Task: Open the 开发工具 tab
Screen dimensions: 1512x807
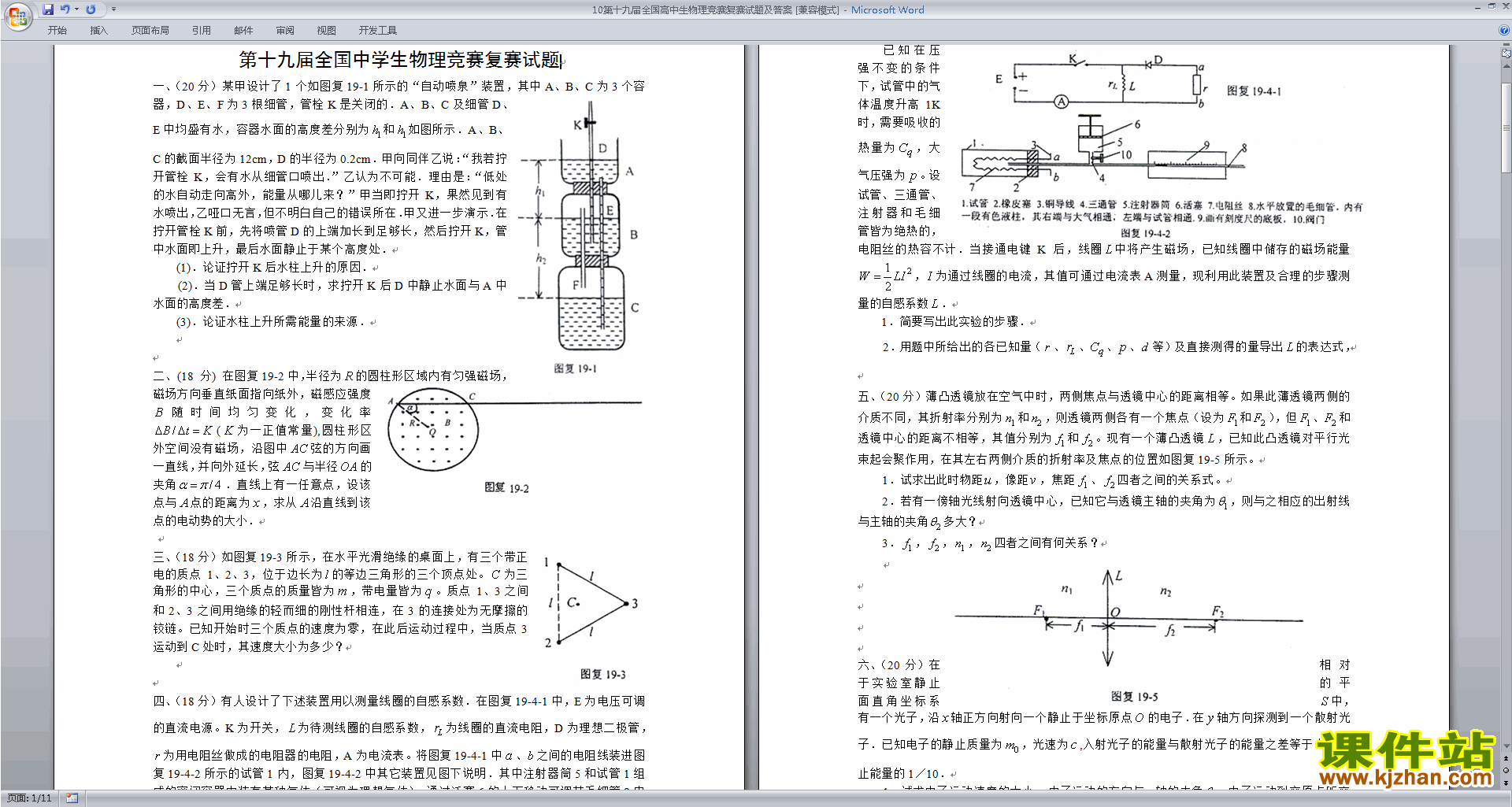Action: (378, 31)
